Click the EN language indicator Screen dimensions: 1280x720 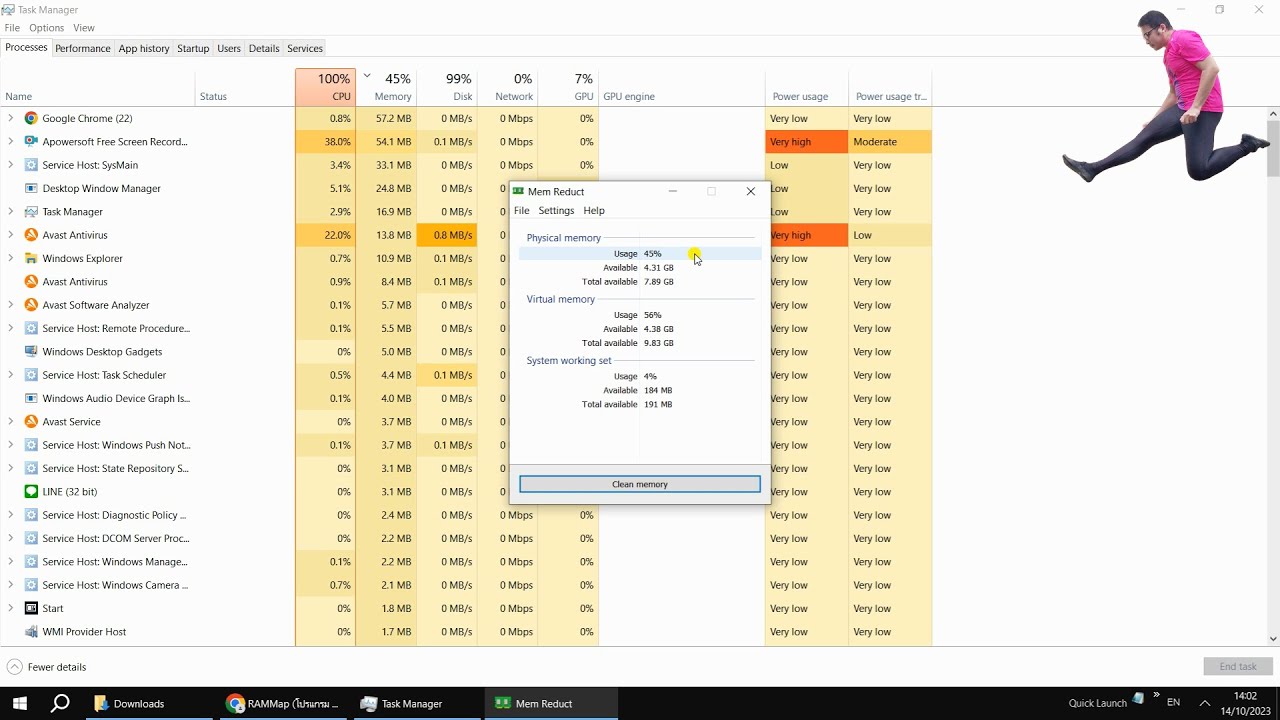[x=1174, y=703]
